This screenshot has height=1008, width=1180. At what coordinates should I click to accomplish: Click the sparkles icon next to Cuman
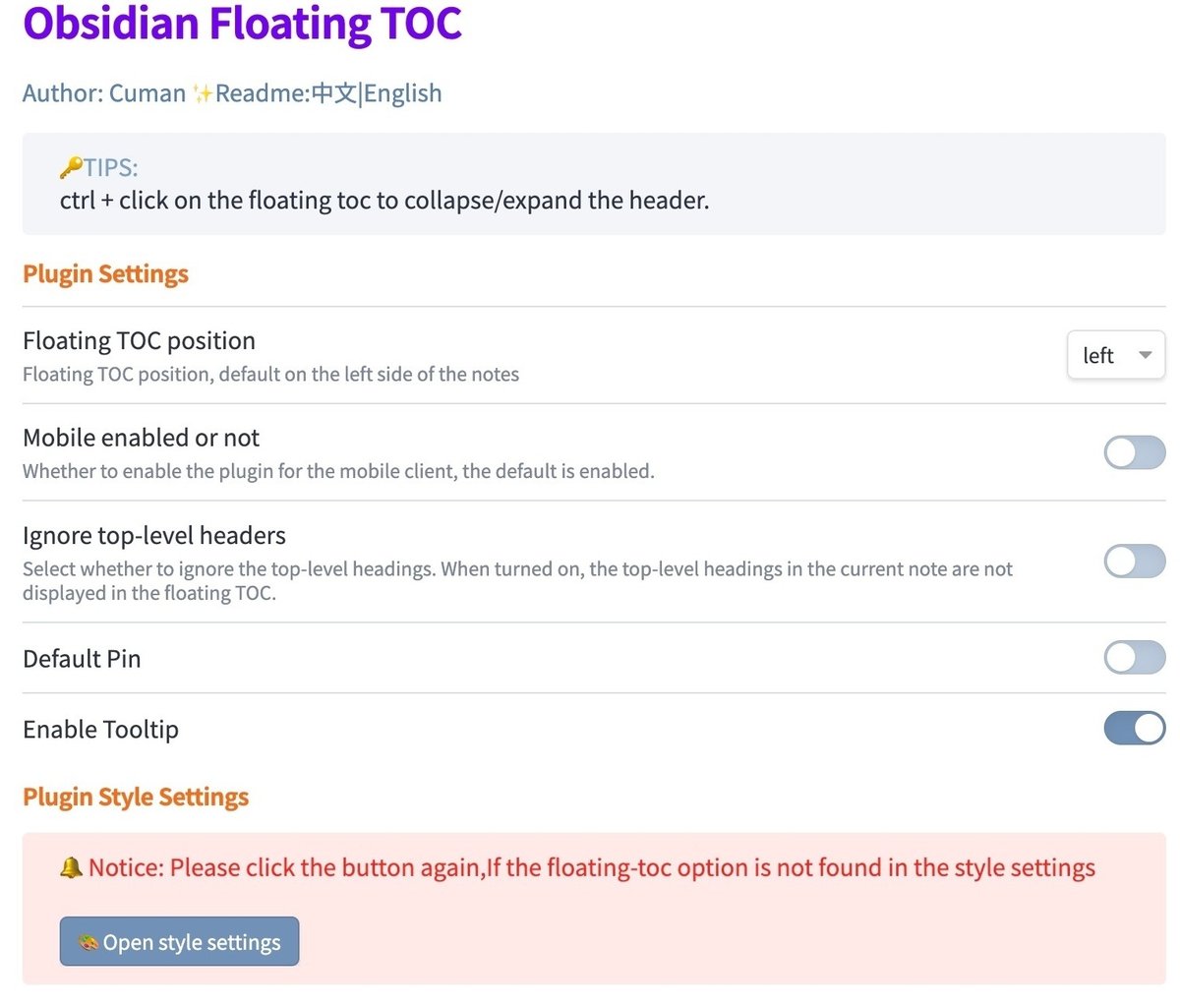[205, 91]
